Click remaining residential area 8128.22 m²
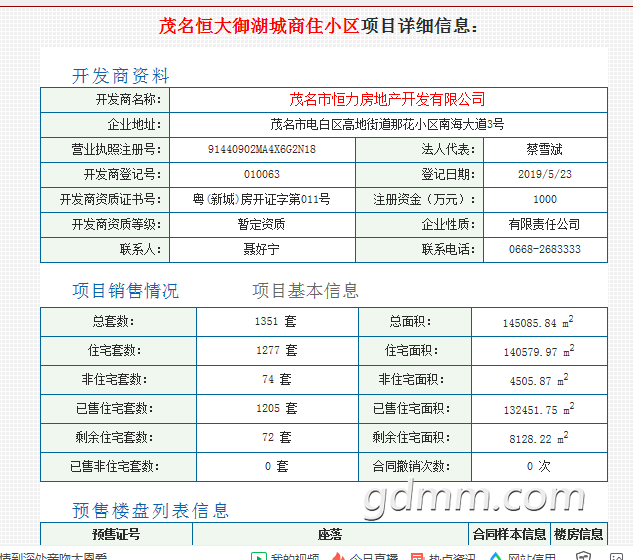This screenshot has width=633, height=560. click(539, 438)
